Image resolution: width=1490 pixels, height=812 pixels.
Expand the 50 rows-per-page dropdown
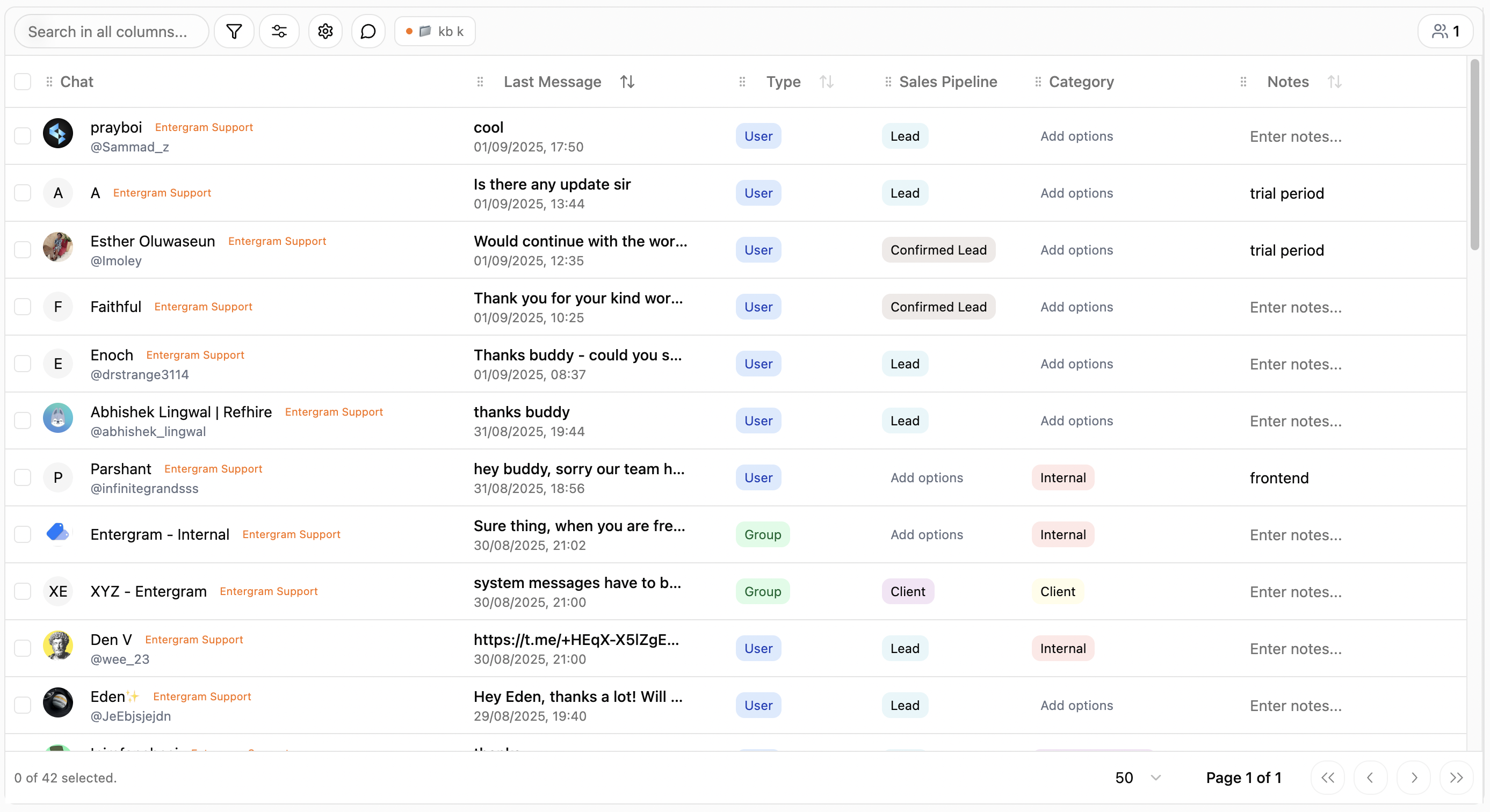(x=1137, y=777)
